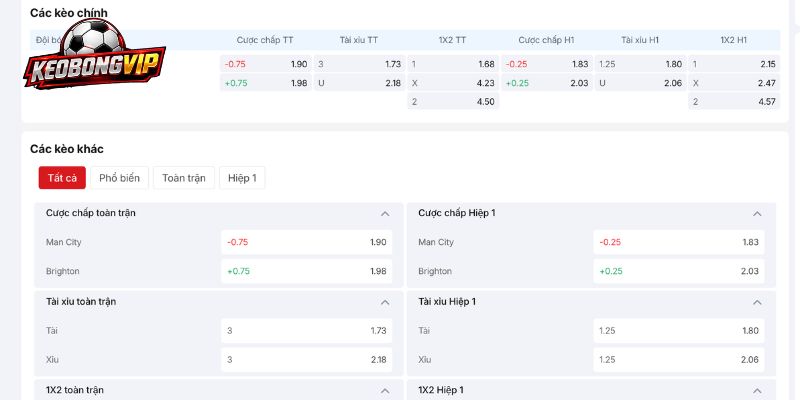
Task: Select Cược chấp H1 +0.25 at 2.03
Action: pyautogui.click(x=547, y=83)
